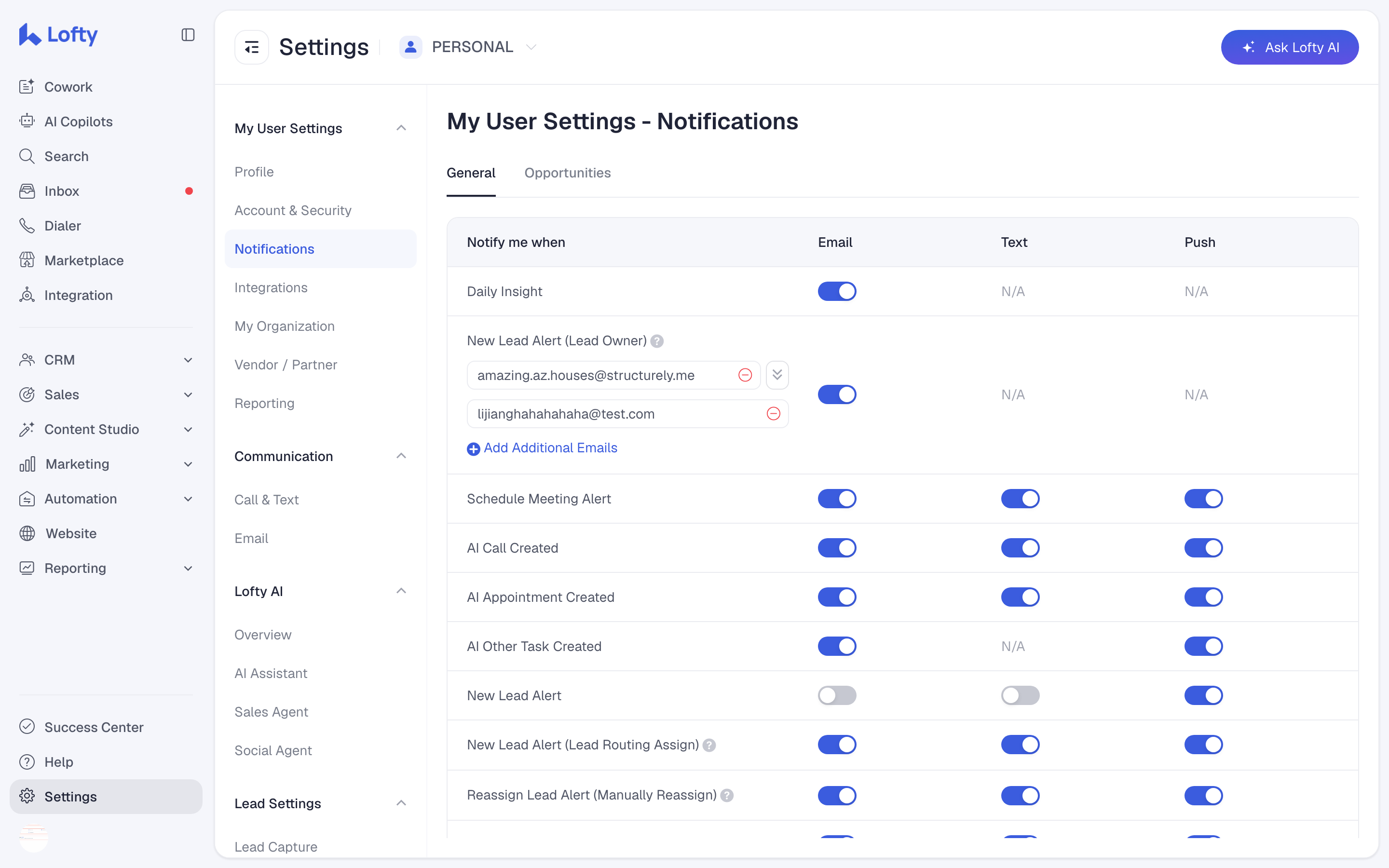
Task: Open the Account & Security settings page
Action: coord(293,210)
